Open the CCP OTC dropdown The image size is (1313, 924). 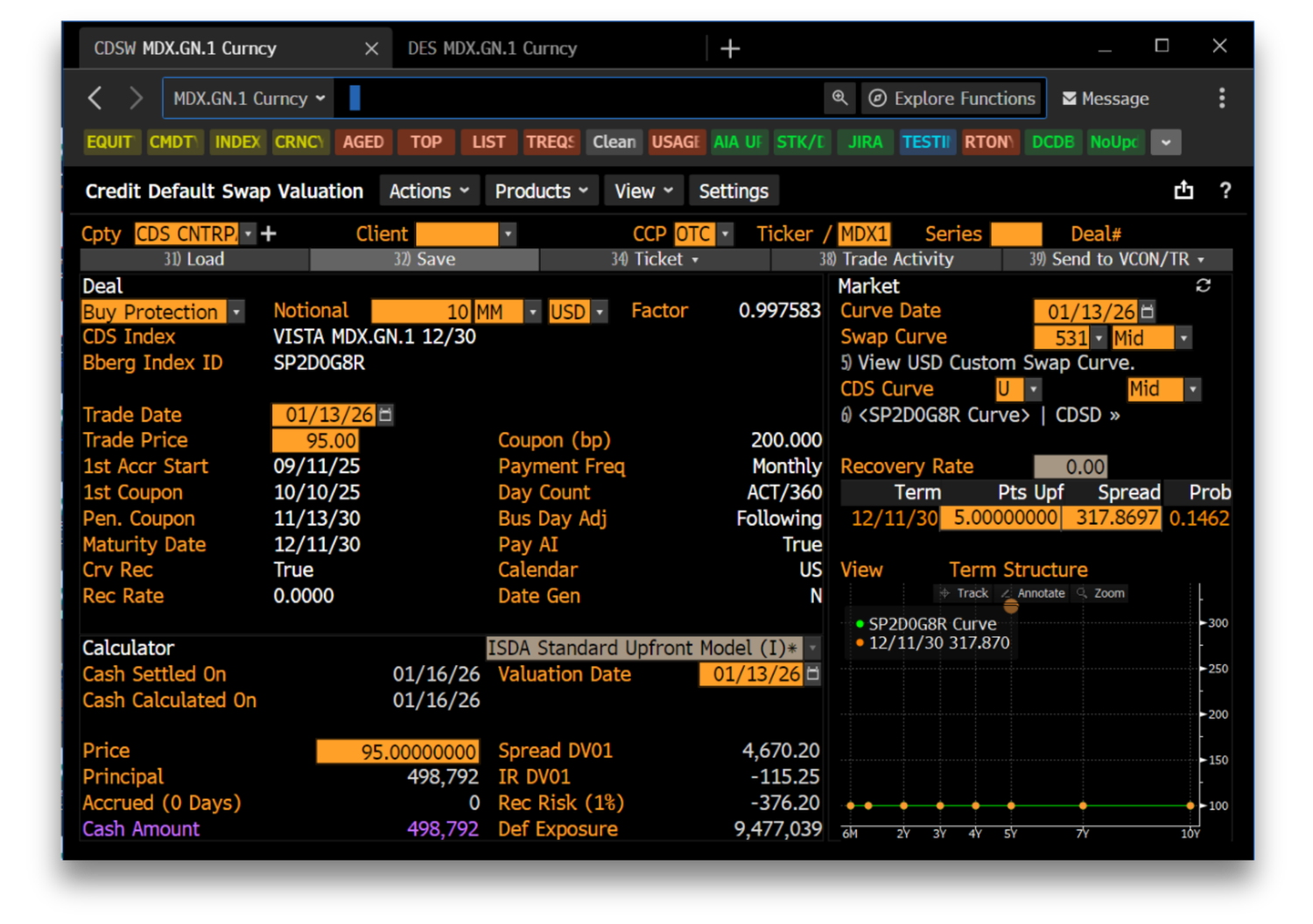(725, 234)
